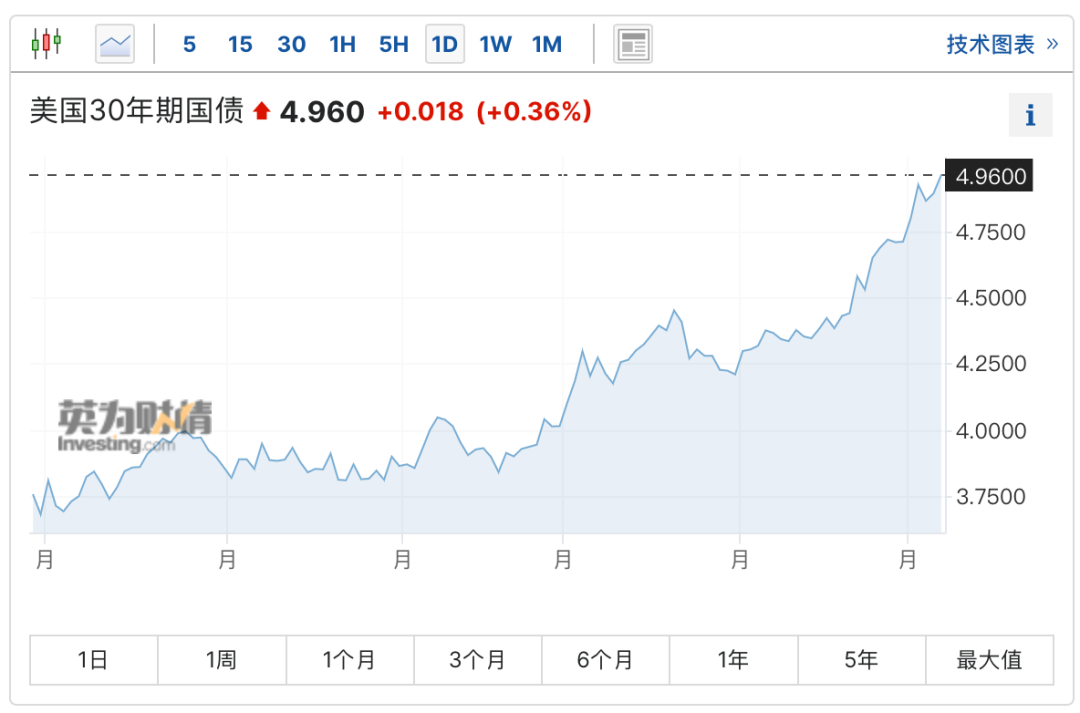The height and width of the screenshot is (713, 1080).
Task: Click the info icon beside the chart
Action: 1030,116
